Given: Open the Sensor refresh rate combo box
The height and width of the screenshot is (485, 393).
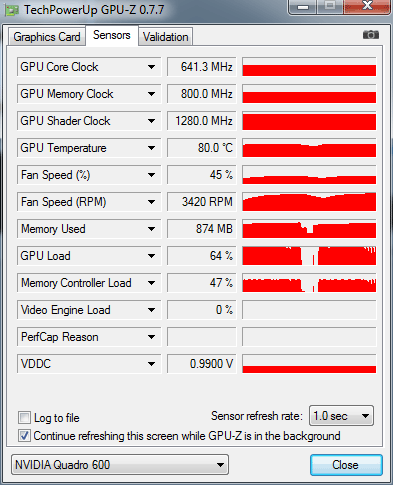Looking at the screenshot, I should point(341,416).
